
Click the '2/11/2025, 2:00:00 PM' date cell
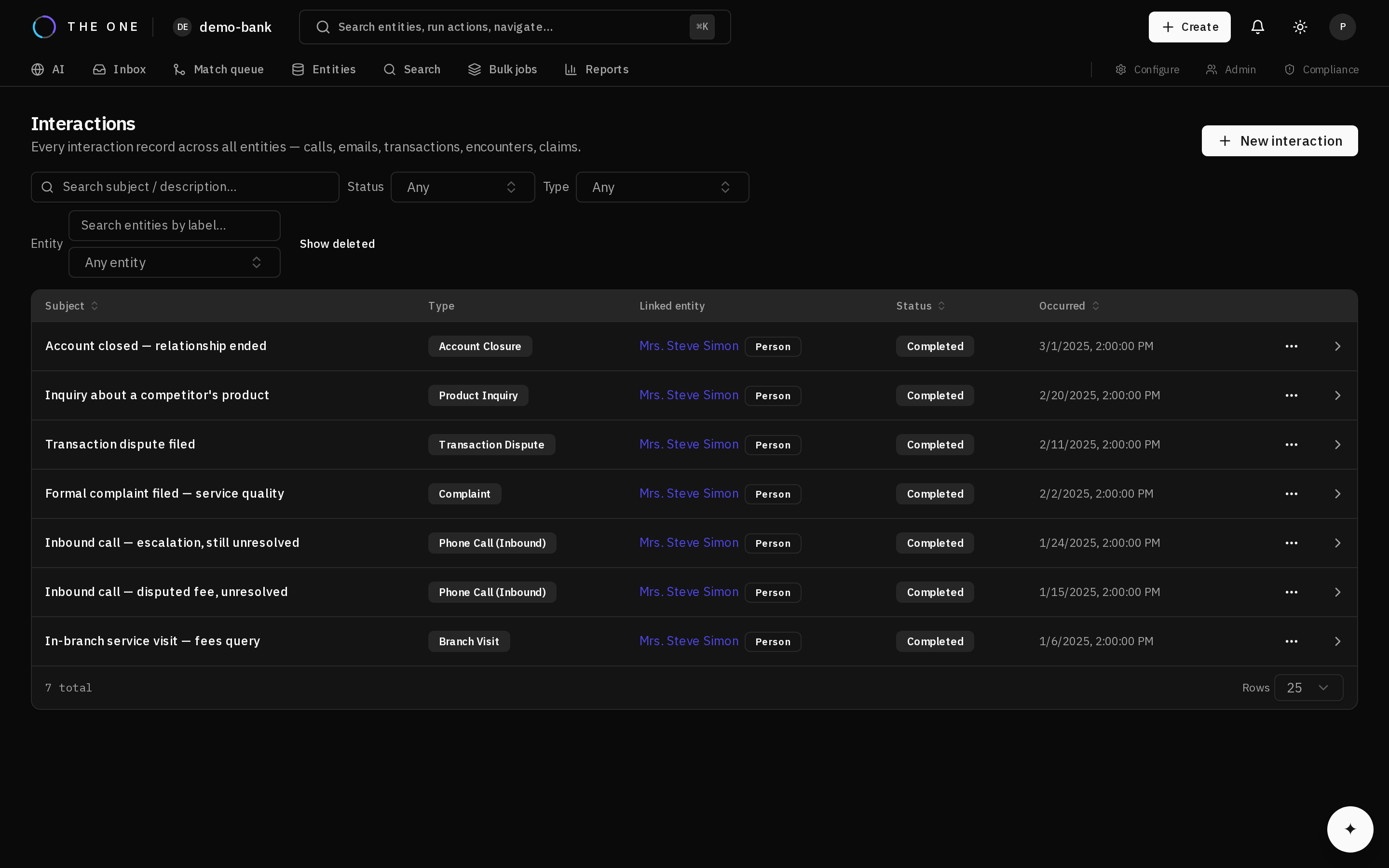point(1099,444)
